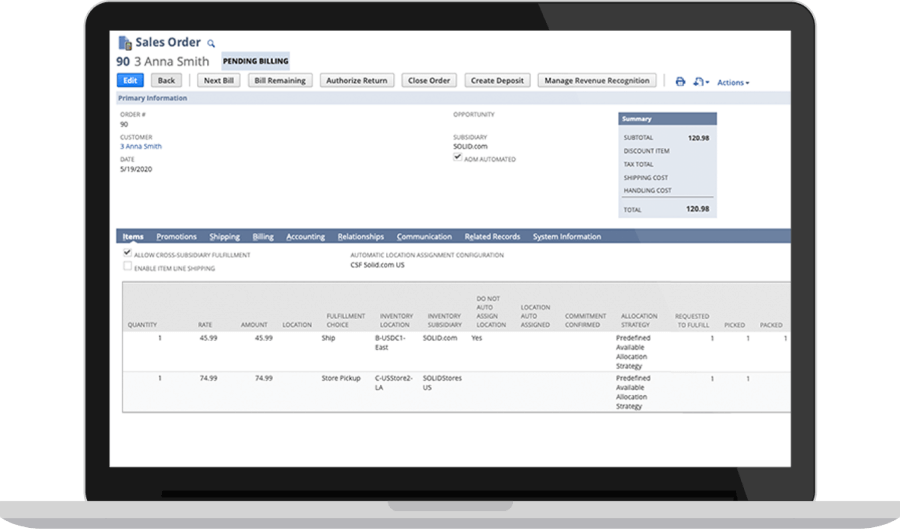Image resolution: width=900 pixels, height=529 pixels.
Task: Click the rate cell 45.99
Action: pos(208,338)
